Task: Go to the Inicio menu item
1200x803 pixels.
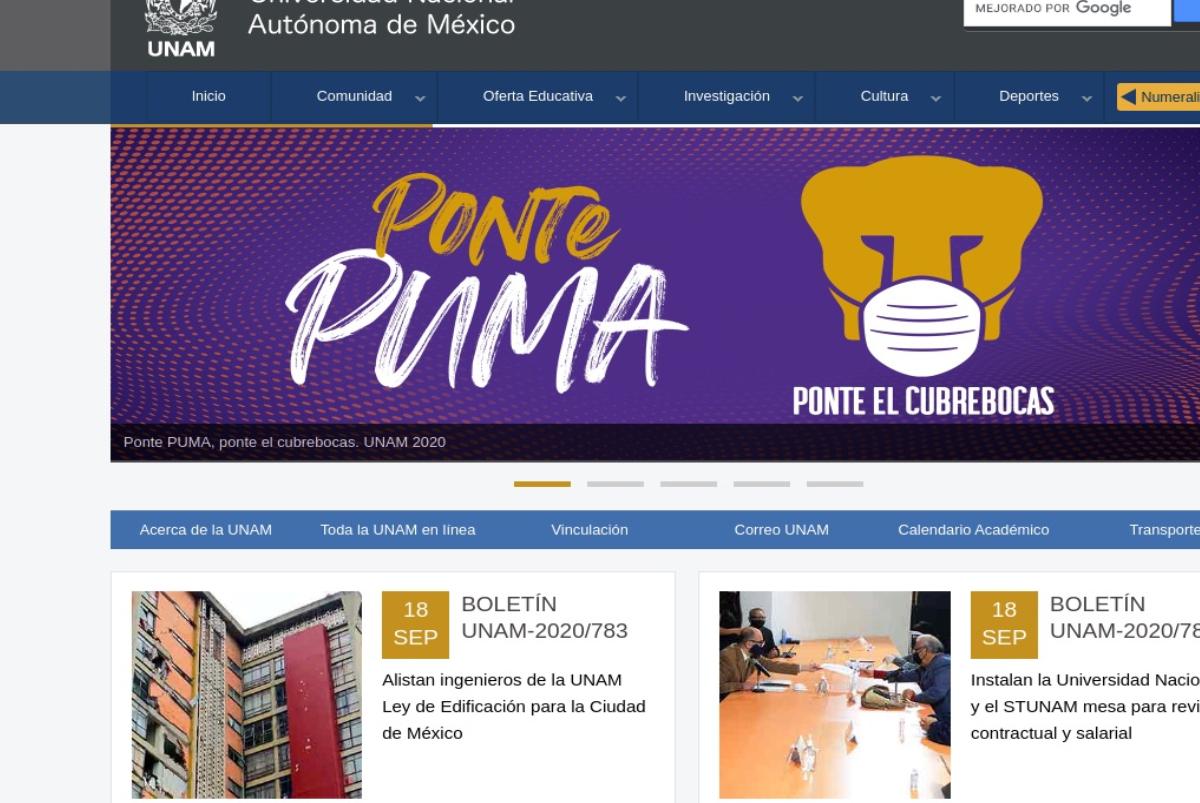Action: tap(208, 97)
